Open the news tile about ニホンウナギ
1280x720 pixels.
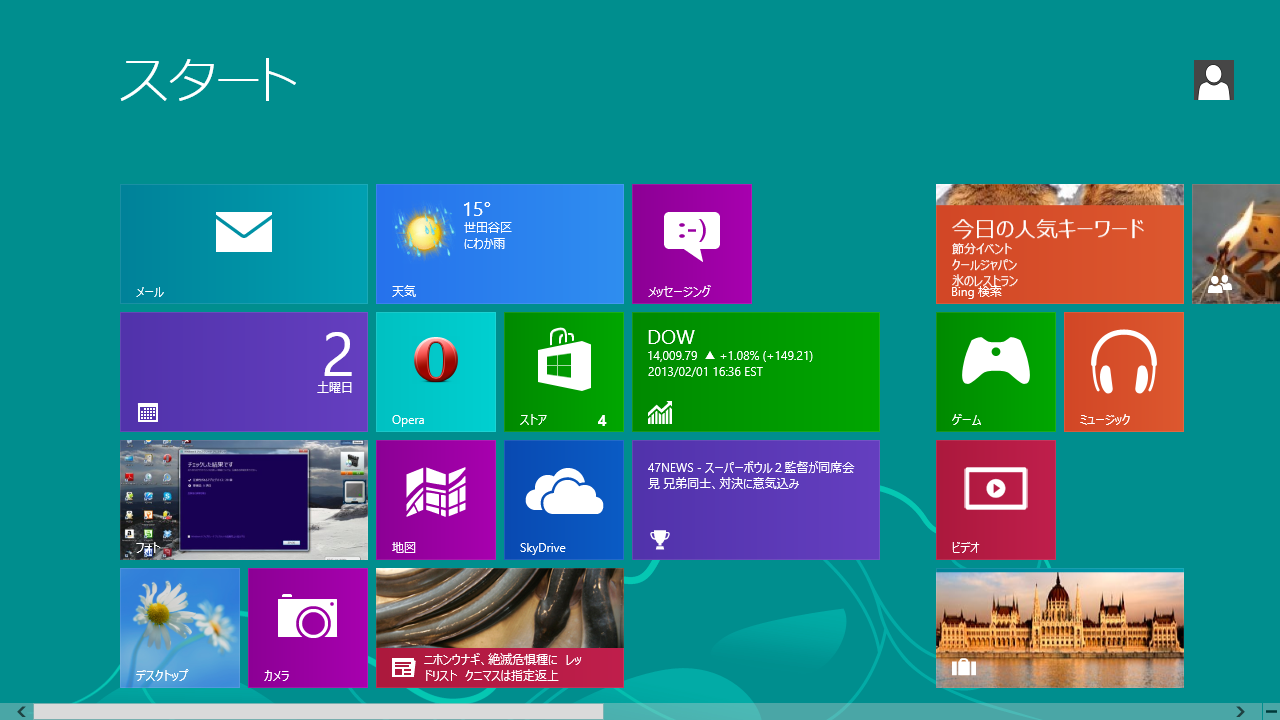click(x=500, y=628)
